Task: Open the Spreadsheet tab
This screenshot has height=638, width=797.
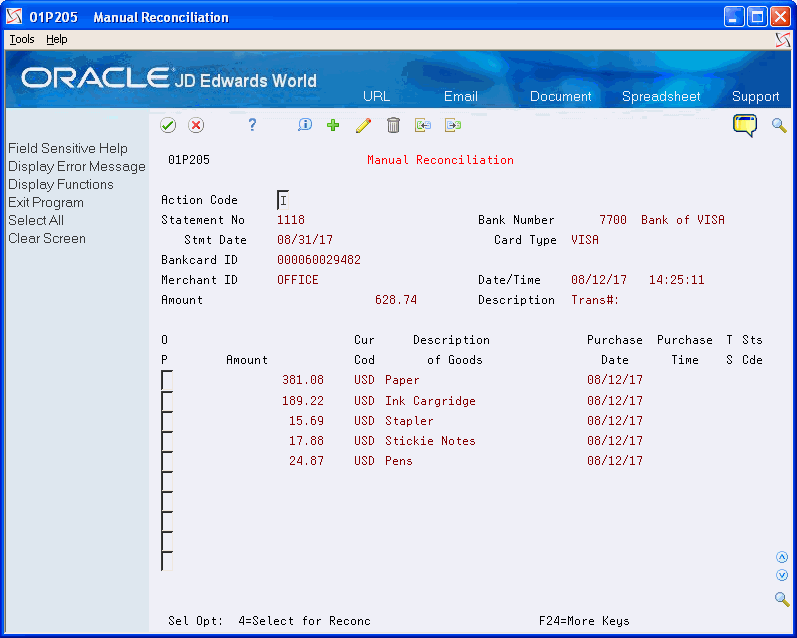Action: tap(661, 96)
